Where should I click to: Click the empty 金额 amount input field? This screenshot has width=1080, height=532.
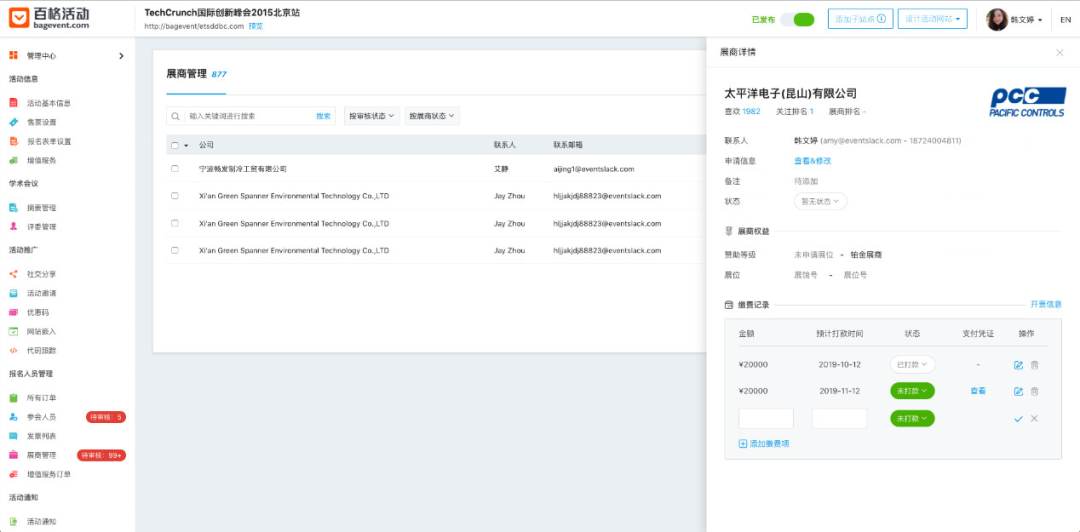[x=766, y=418]
